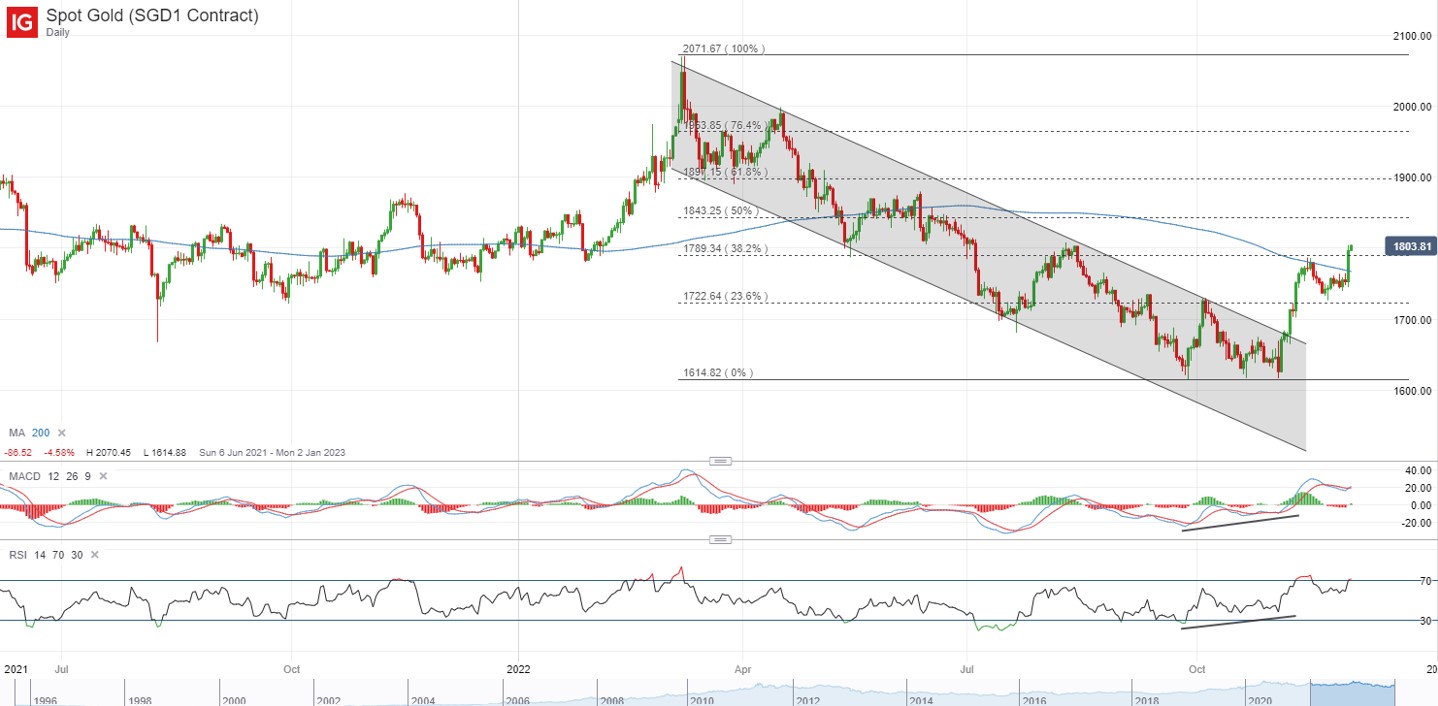Edit the RSI period 14
The height and width of the screenshot is (706, 1438).
coord(38,554)
